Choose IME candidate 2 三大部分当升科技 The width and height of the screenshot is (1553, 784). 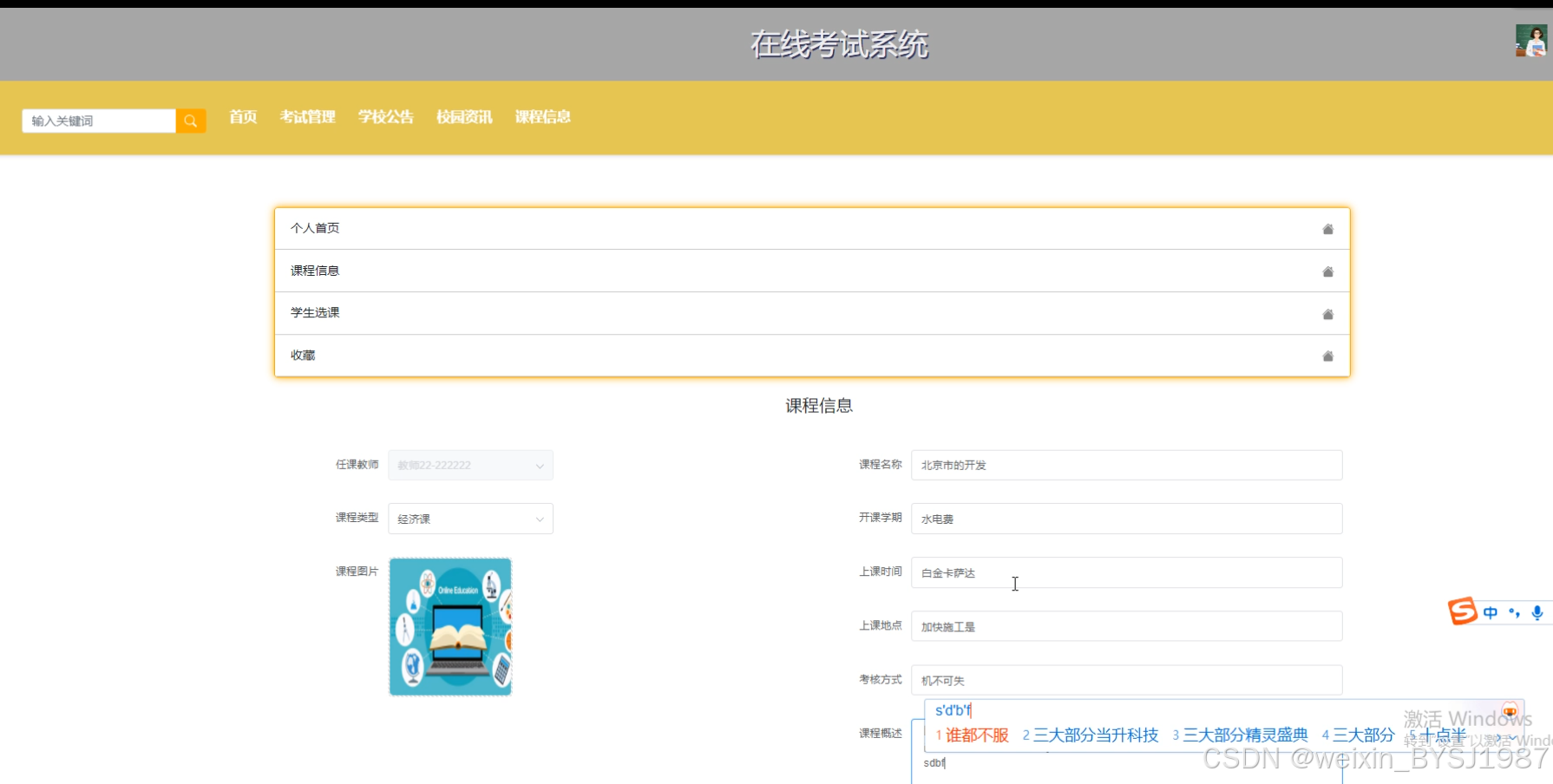pos(1091,735)
